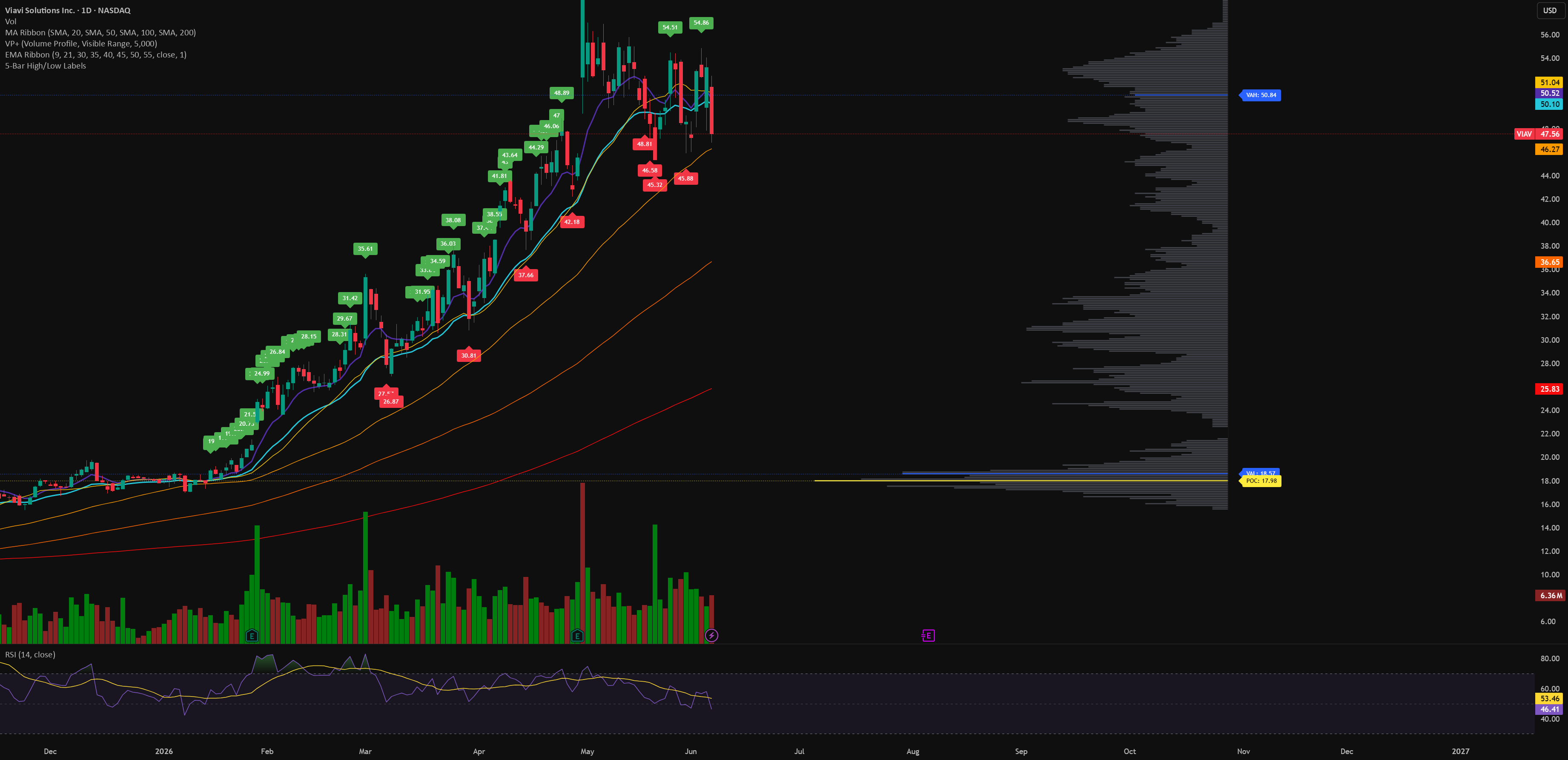This screenshot has width=1568, height=760.
Task: Click the POC: 17.98 label
Action: click(x=1261, y=481)
